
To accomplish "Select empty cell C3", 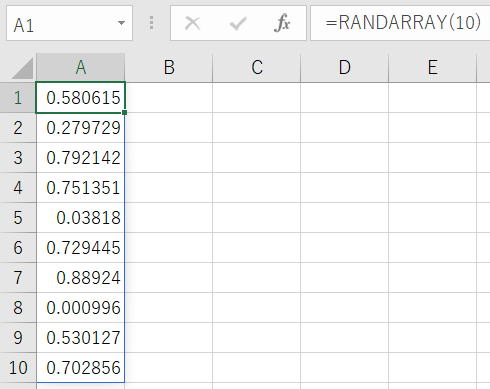I will 257,158.
